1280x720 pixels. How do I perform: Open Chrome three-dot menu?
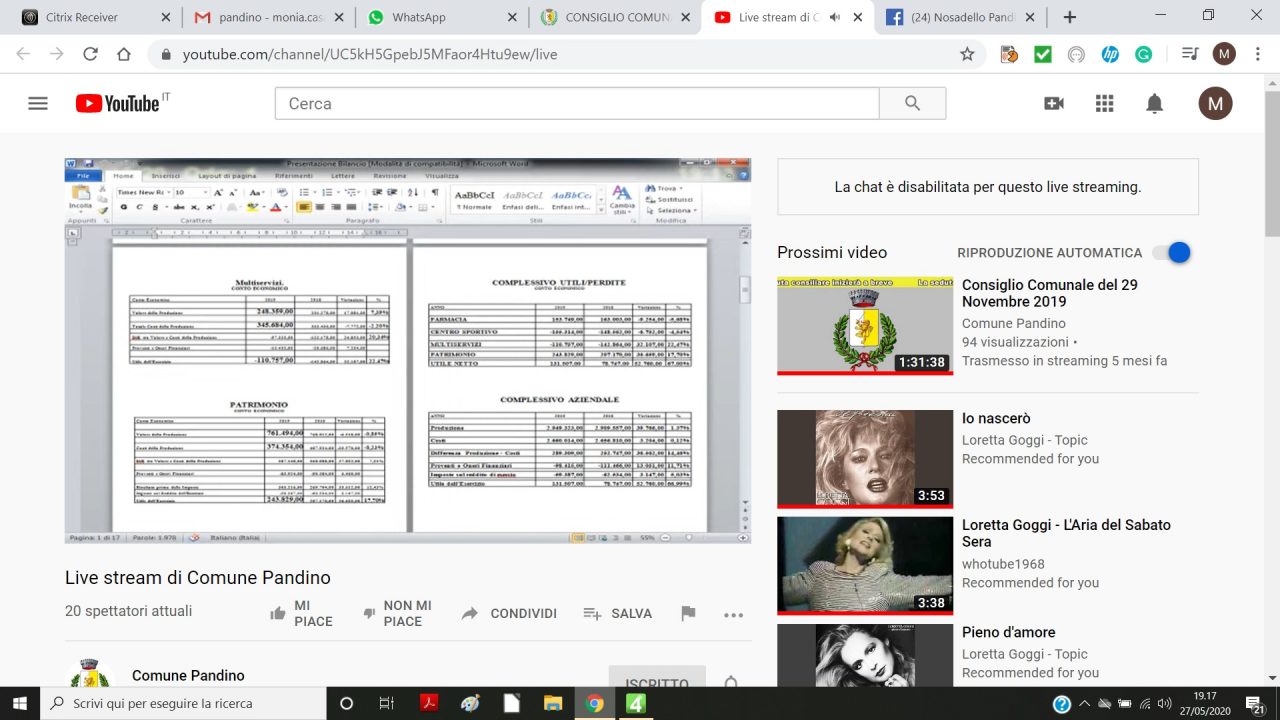[x=1257, y=55]
